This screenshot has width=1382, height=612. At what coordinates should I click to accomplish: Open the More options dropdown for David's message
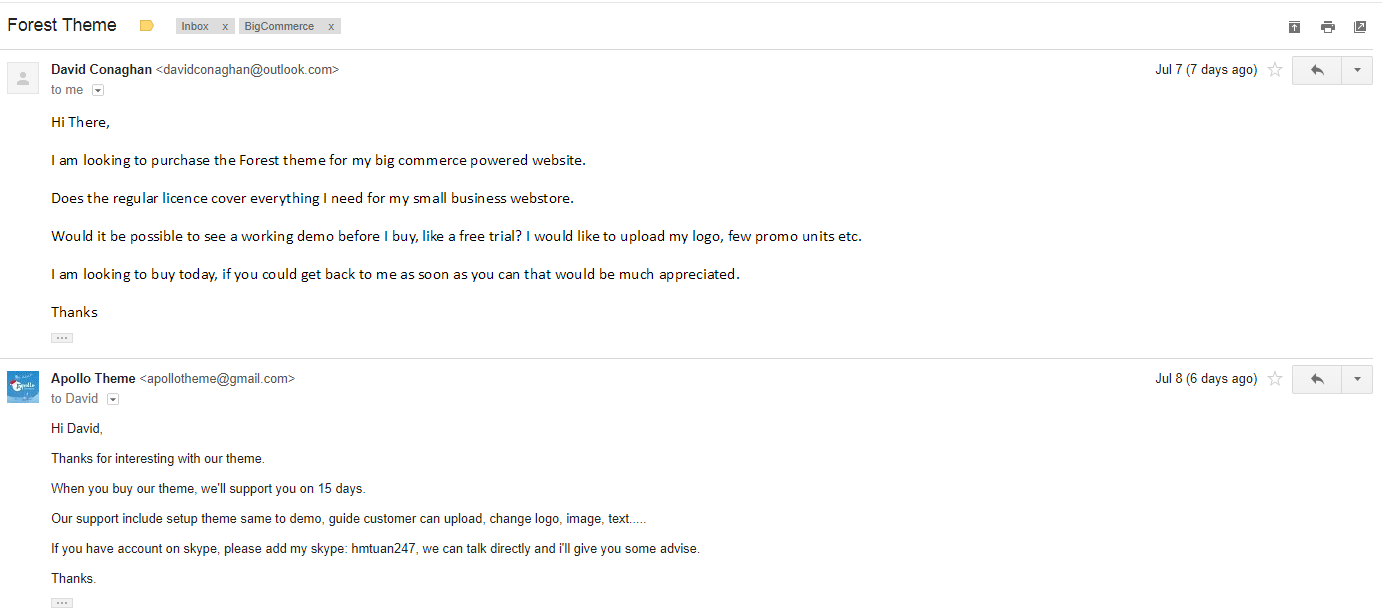coord(1357,70)
